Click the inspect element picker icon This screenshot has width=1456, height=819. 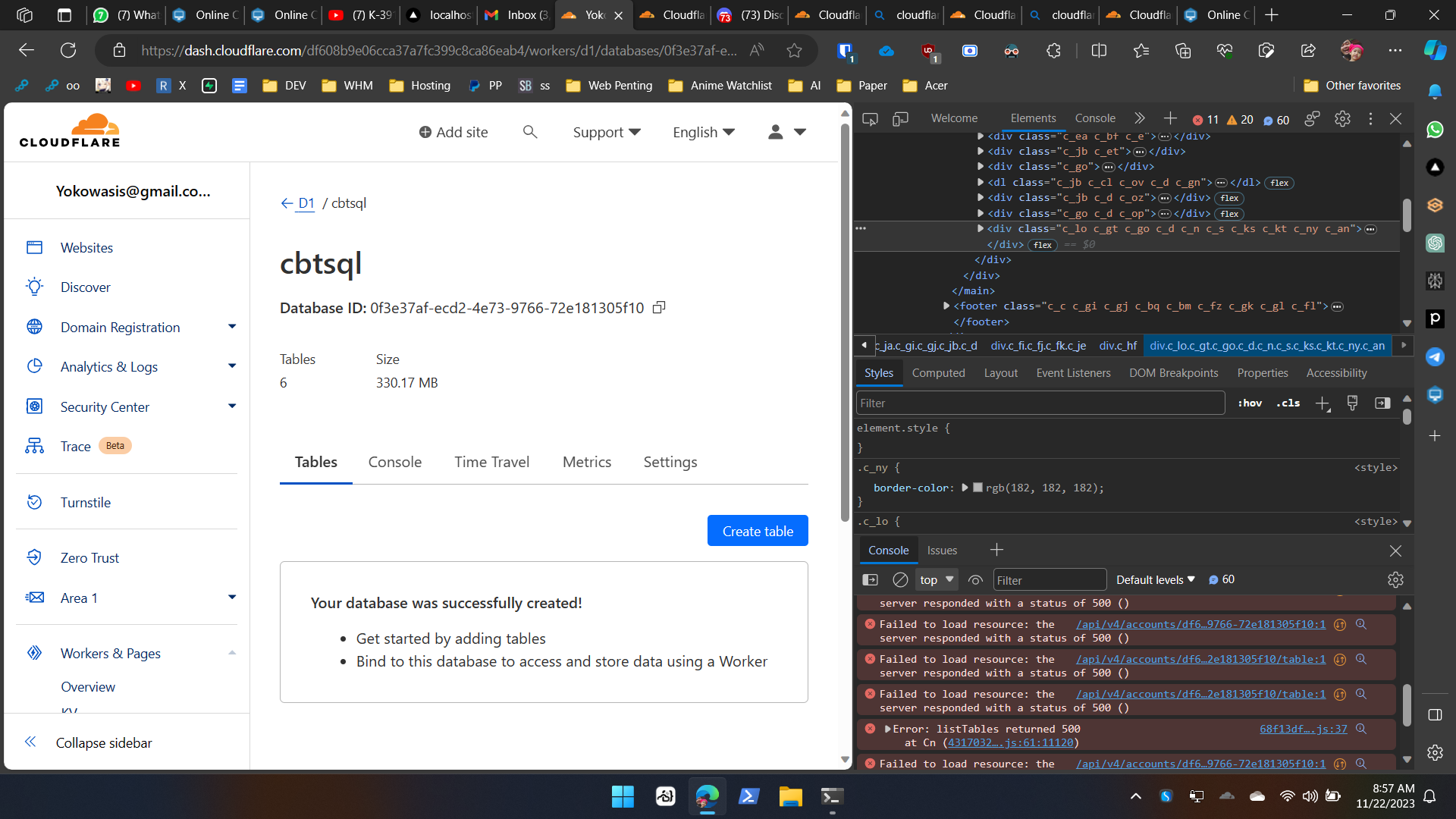point(870,119)
